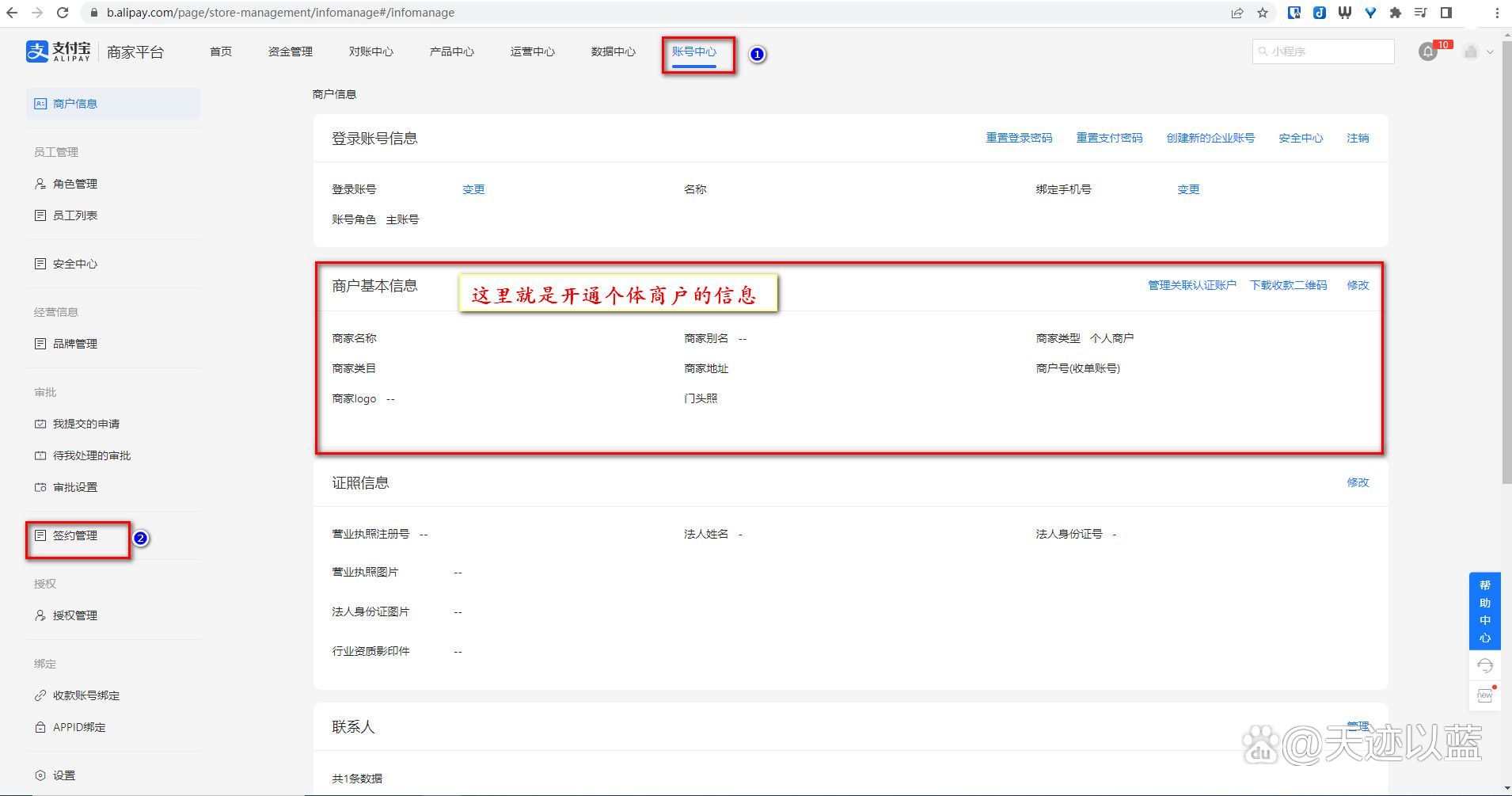Open the 资金管理 tab

point(291,51)
